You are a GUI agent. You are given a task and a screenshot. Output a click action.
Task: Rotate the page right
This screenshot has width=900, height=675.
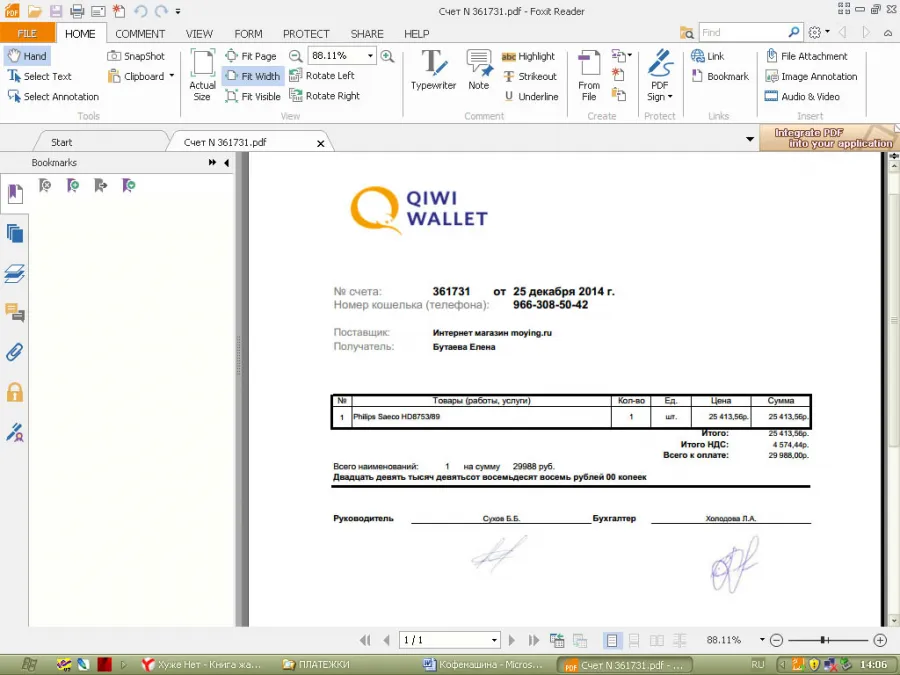(x=324, y=96)
